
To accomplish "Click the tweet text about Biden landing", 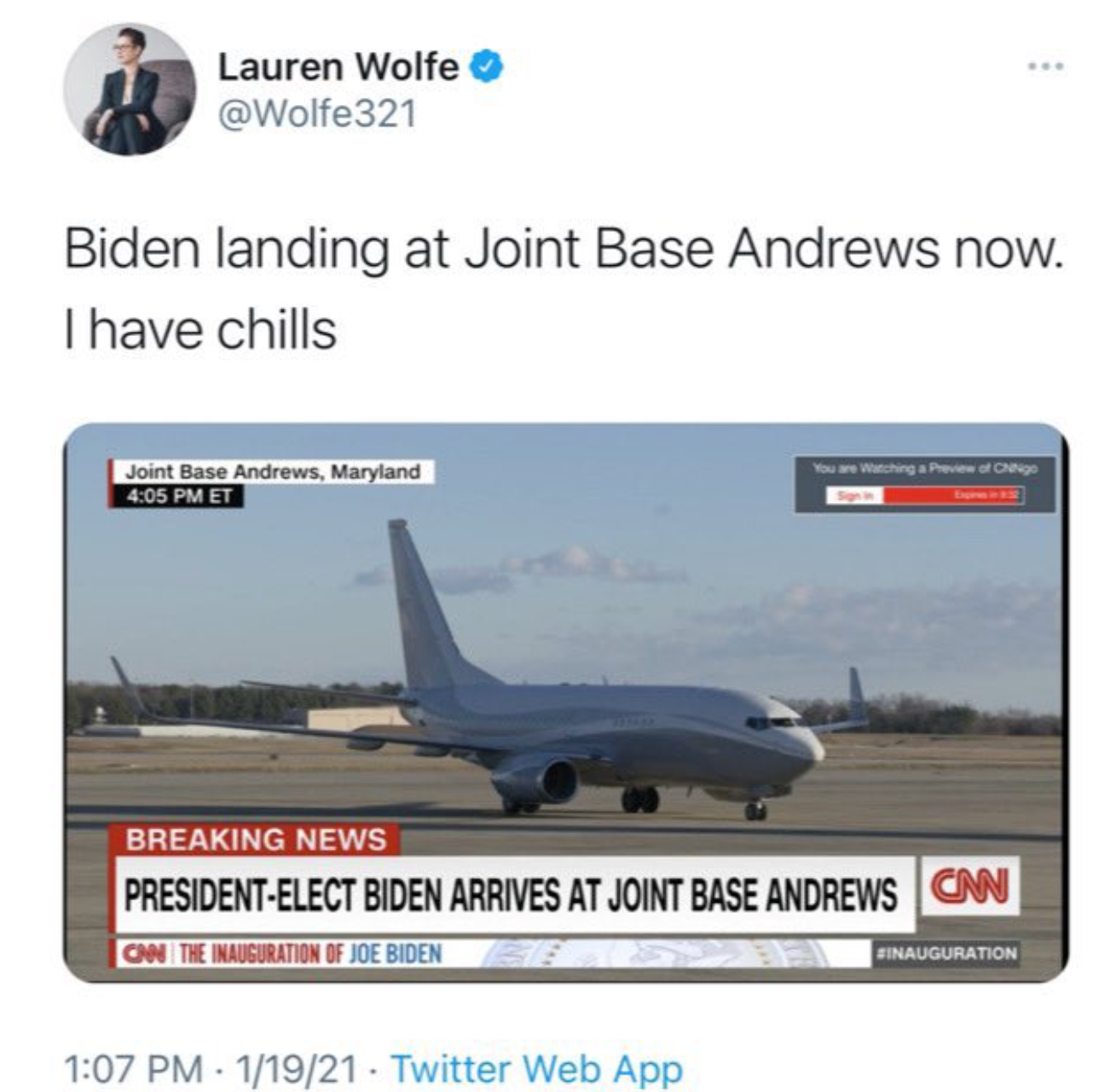I will [563, 289].
